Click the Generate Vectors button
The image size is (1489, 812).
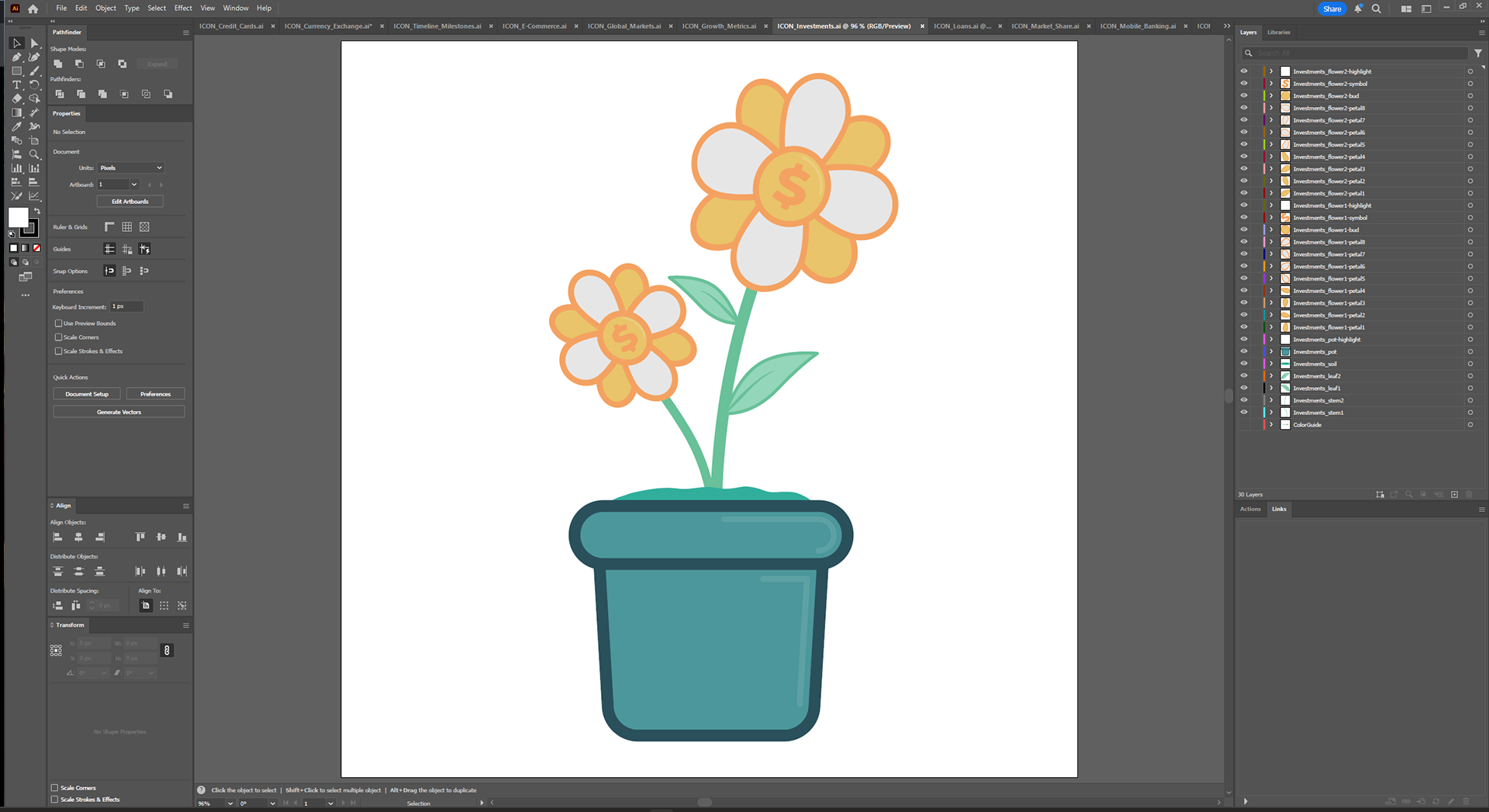(119, 412)
